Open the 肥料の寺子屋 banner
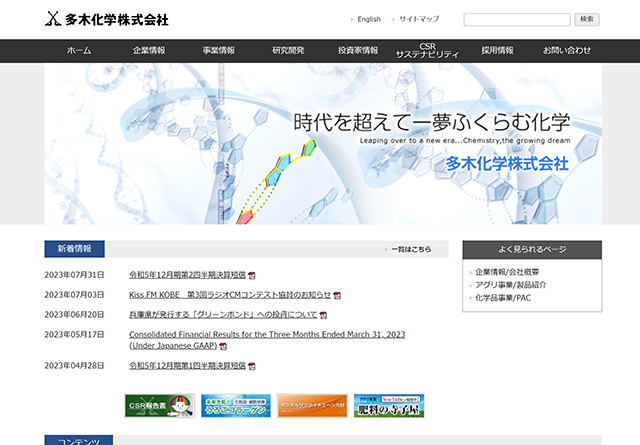Viewport: 640px width, 445px height. click(388, 405)
